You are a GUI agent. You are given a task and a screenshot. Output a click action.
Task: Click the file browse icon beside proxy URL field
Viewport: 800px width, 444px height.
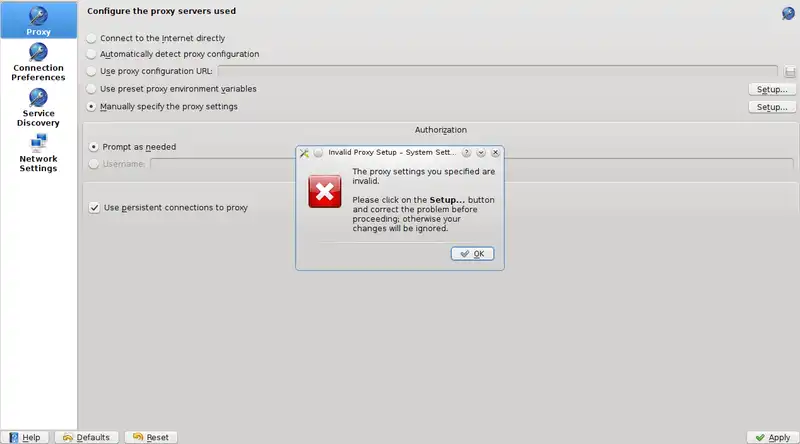click(790, 71)
